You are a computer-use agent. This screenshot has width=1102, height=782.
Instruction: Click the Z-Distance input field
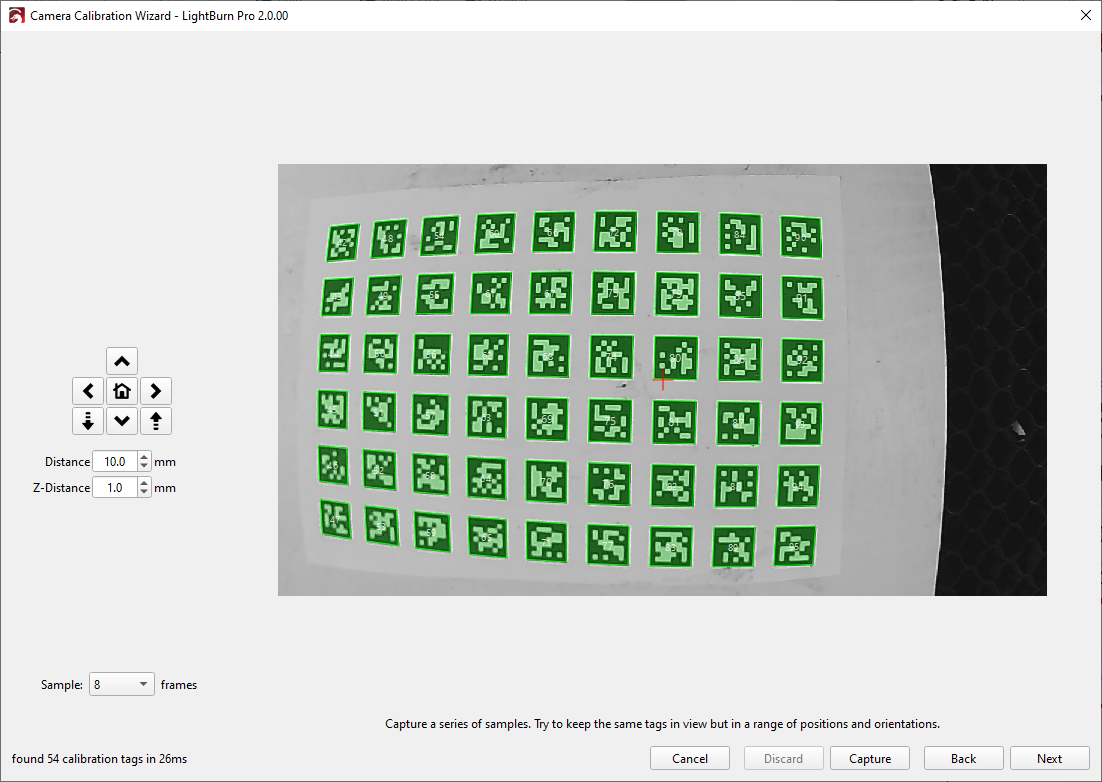pos(114,488)
